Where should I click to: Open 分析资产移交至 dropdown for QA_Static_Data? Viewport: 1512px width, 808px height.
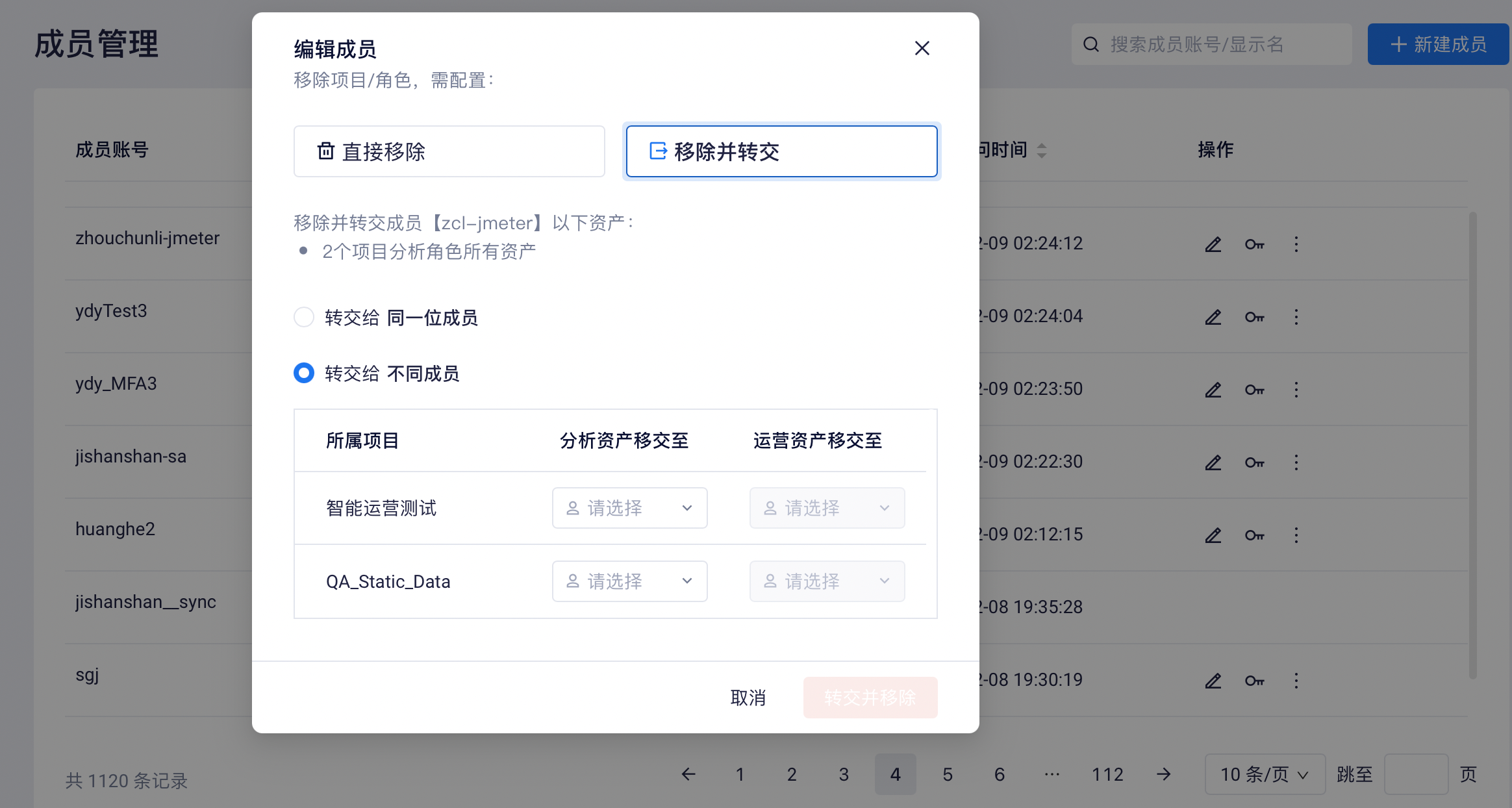pos(629,581)
